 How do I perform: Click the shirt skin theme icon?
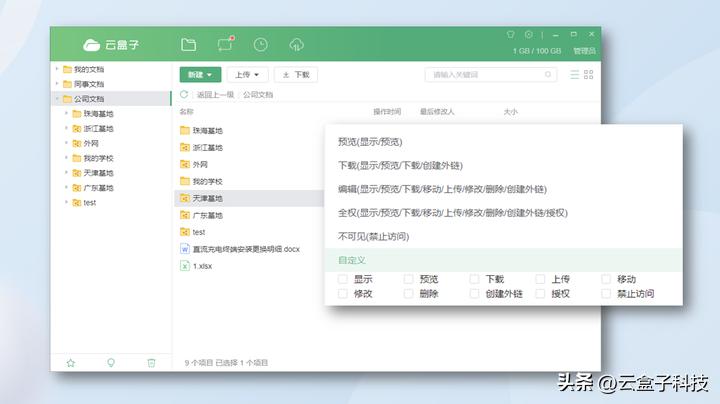click(x=511, y=34)
